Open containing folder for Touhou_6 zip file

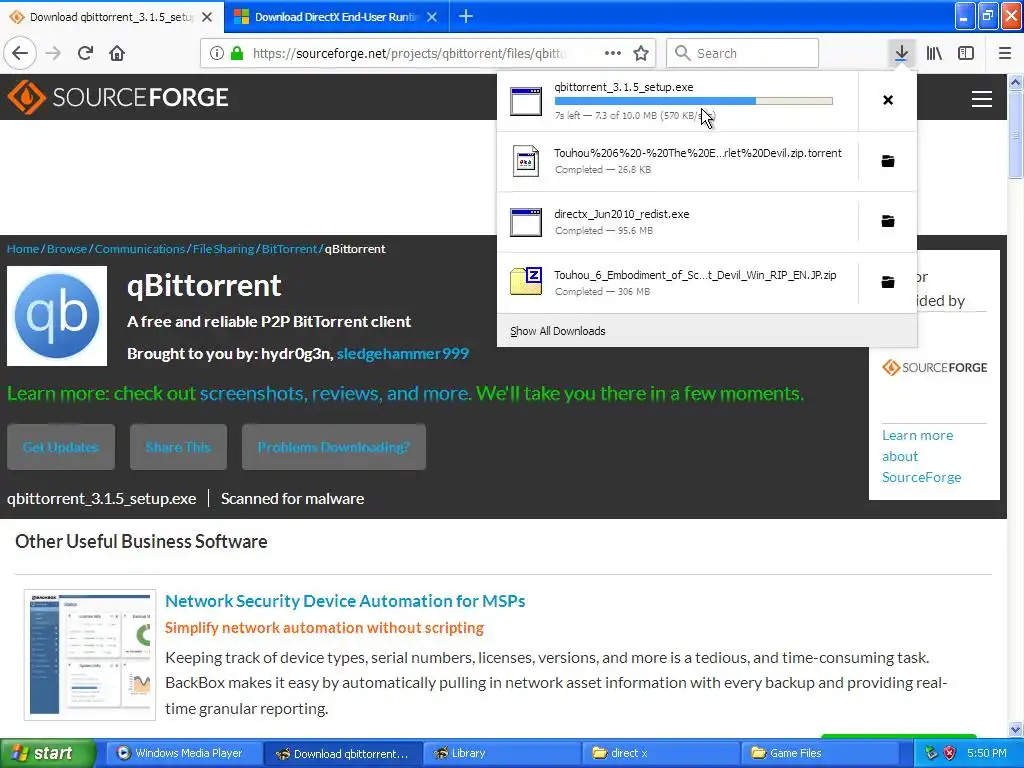pyautogui.click(x=888, y=282)
